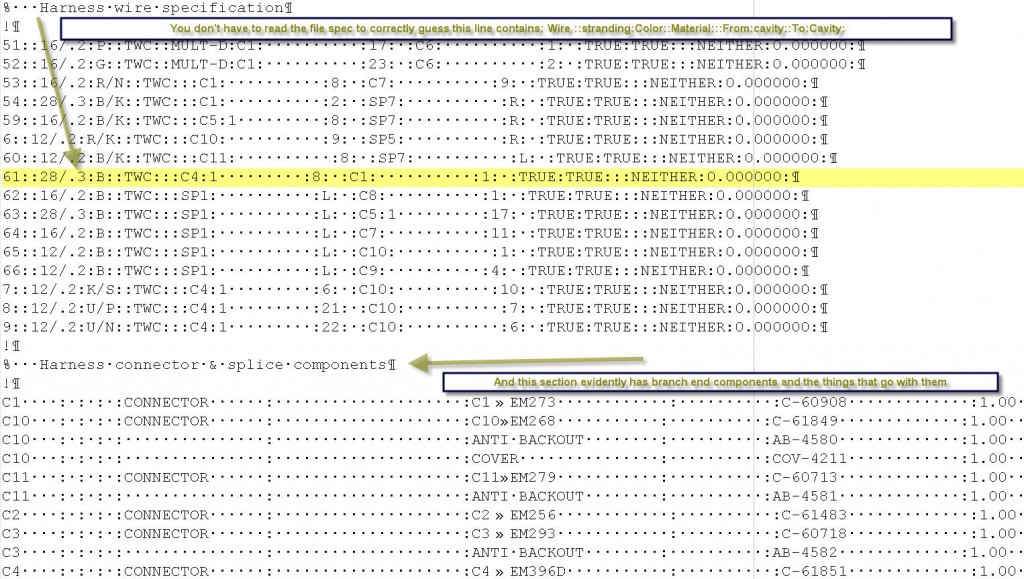Click the wire 62 line from SP1 to C8
The image size is (1024, 579).
(x=400, y=196)
